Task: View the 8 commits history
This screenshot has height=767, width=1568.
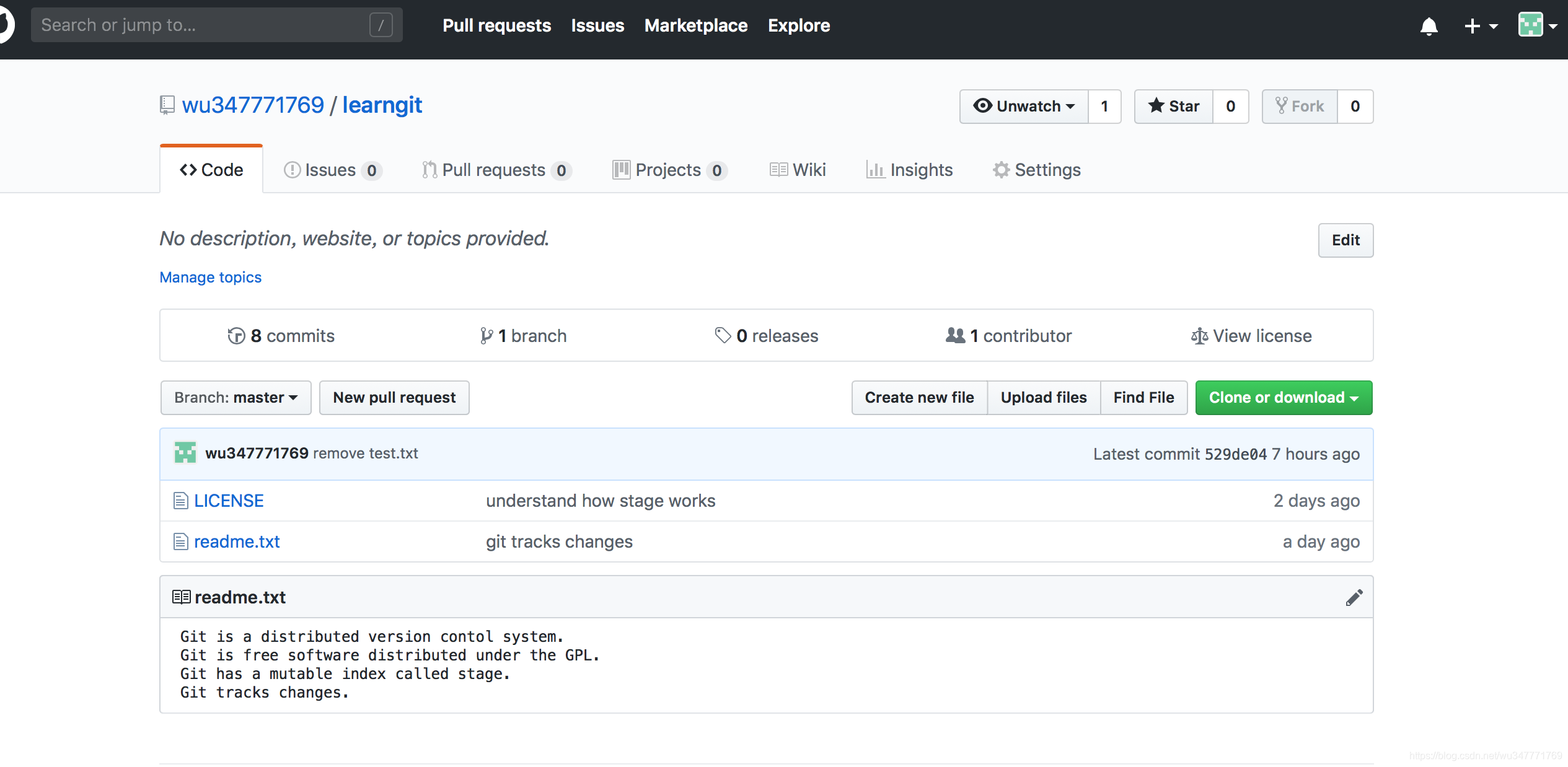Action: [x=281, y=336]
